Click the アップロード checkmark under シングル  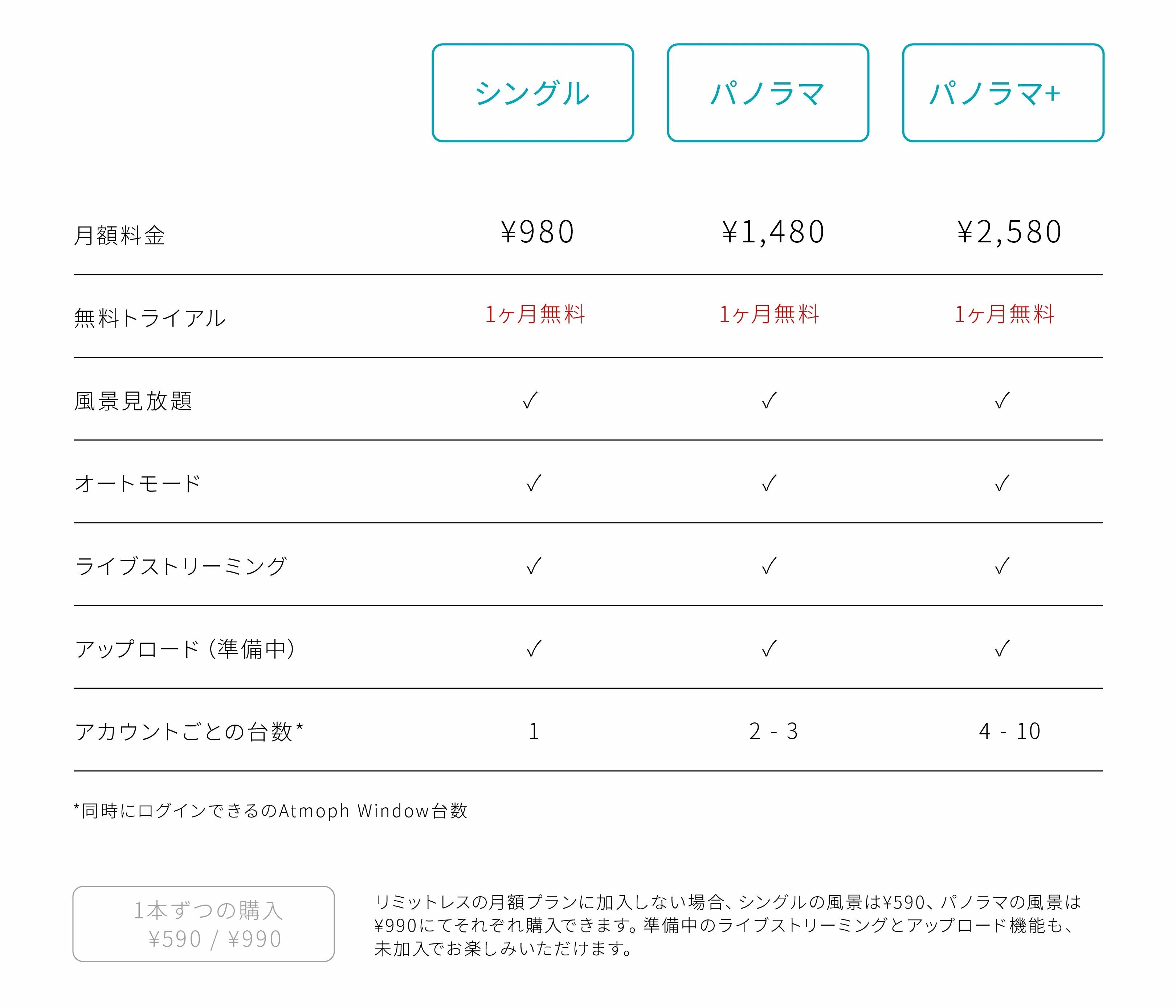534,648
